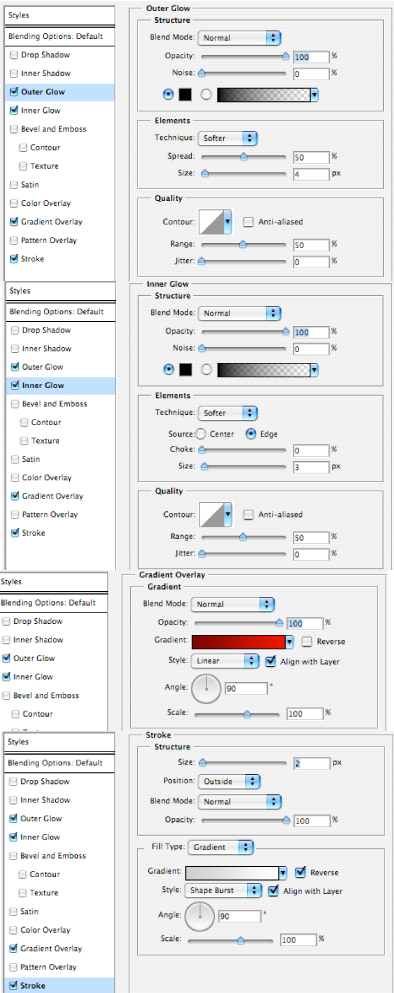
Task: Open the Shape Burst Style dropdown
Action: (x=223, y=890)
